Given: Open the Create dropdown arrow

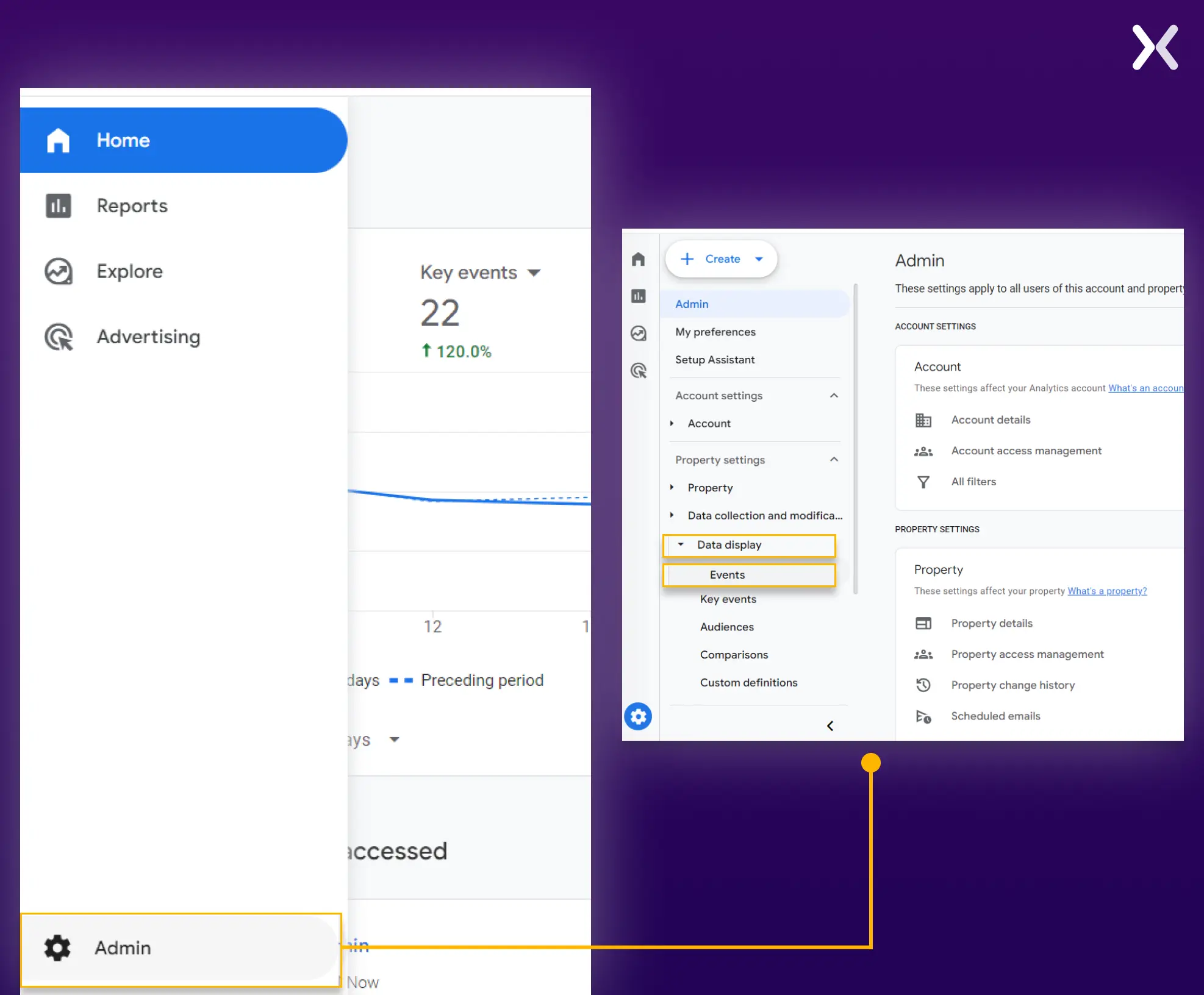Looking at the screenshot, I should coord(759,259).
